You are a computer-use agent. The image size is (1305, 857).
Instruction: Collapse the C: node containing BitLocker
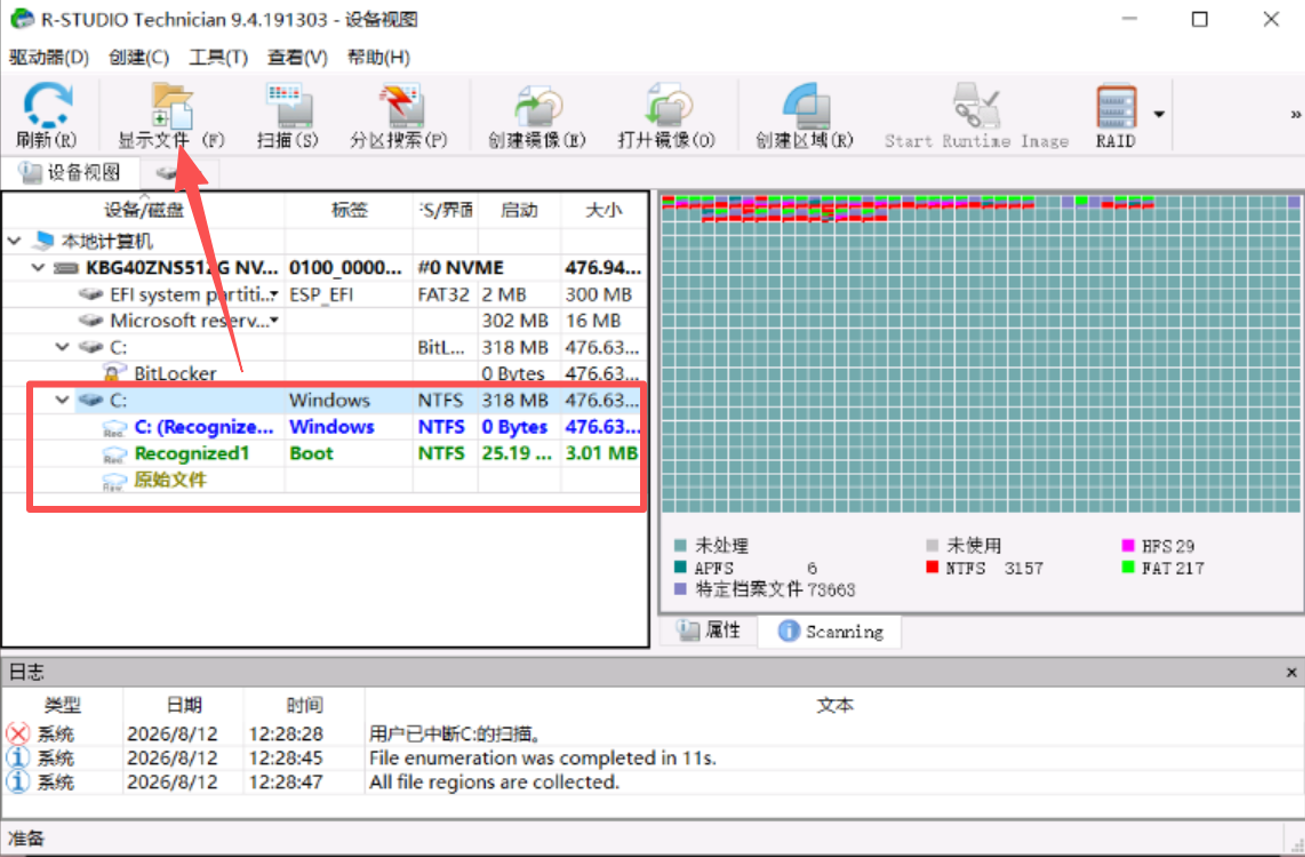pos(63,347)
